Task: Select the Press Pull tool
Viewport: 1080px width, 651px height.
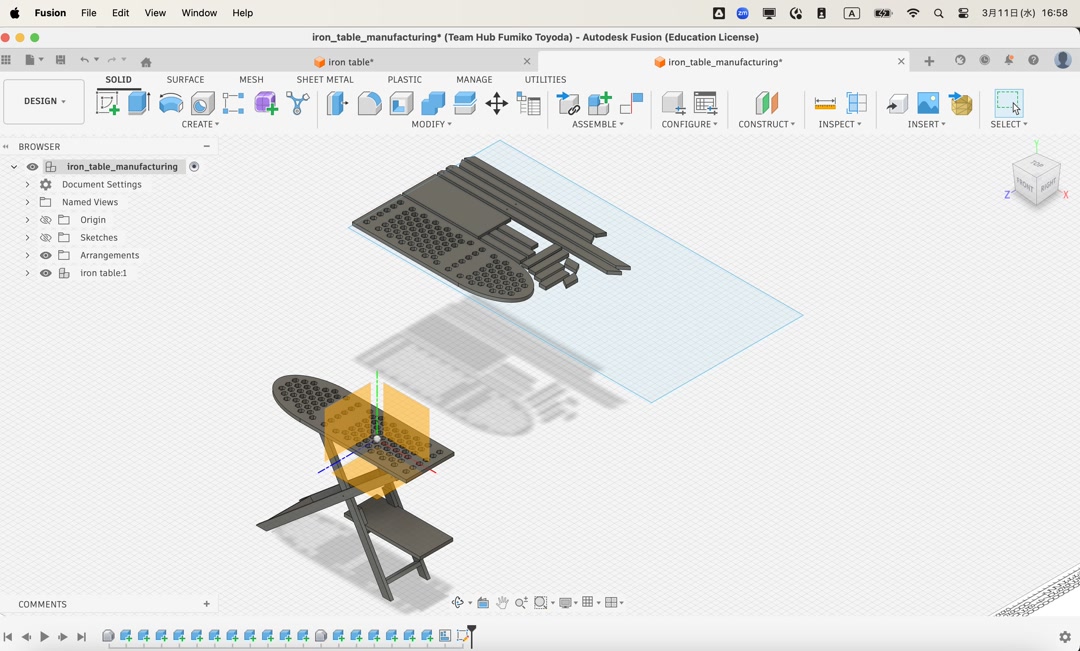Action: tap(337, 103)
